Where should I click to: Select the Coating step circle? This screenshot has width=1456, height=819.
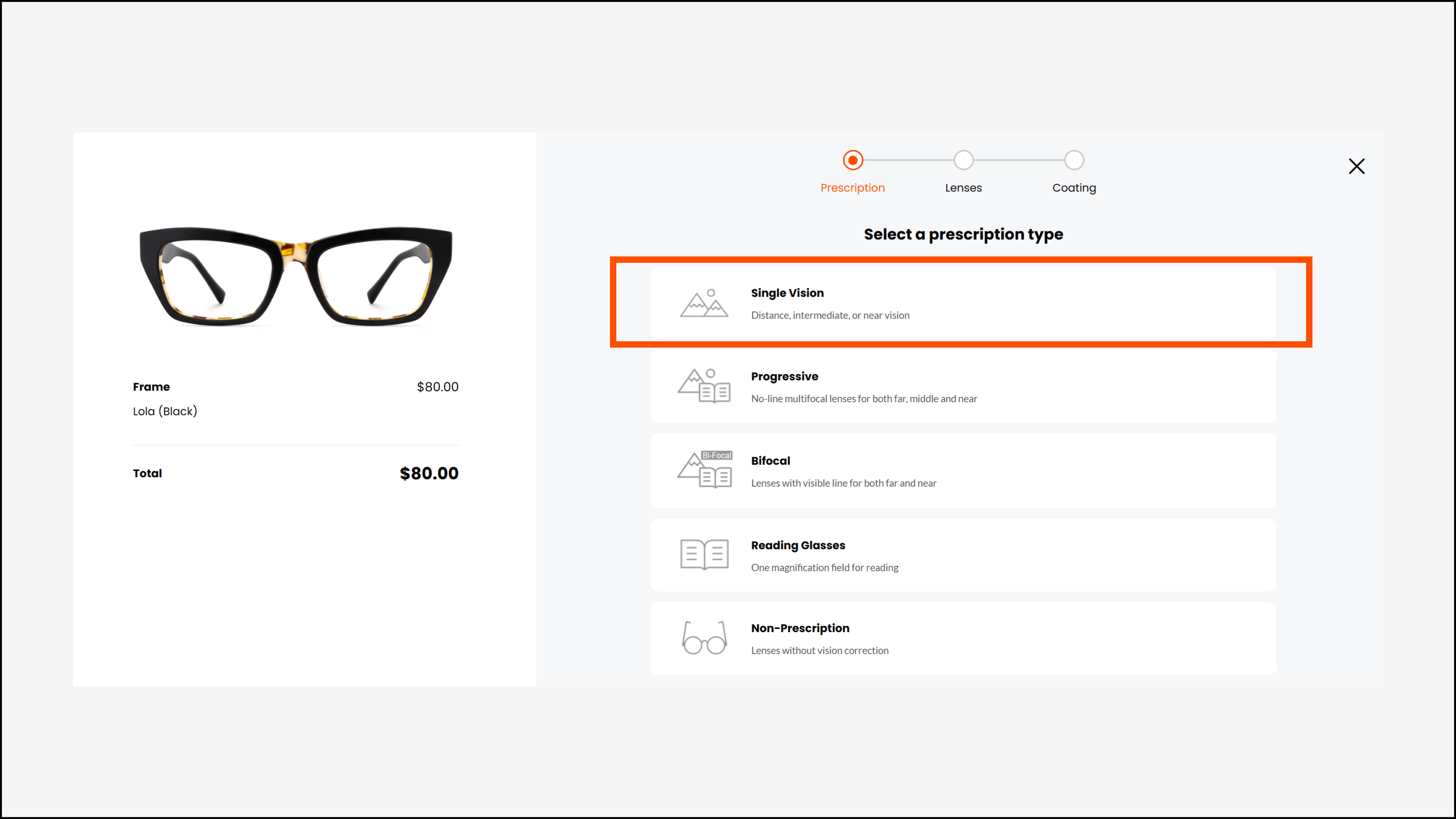tap(1073, 160)
